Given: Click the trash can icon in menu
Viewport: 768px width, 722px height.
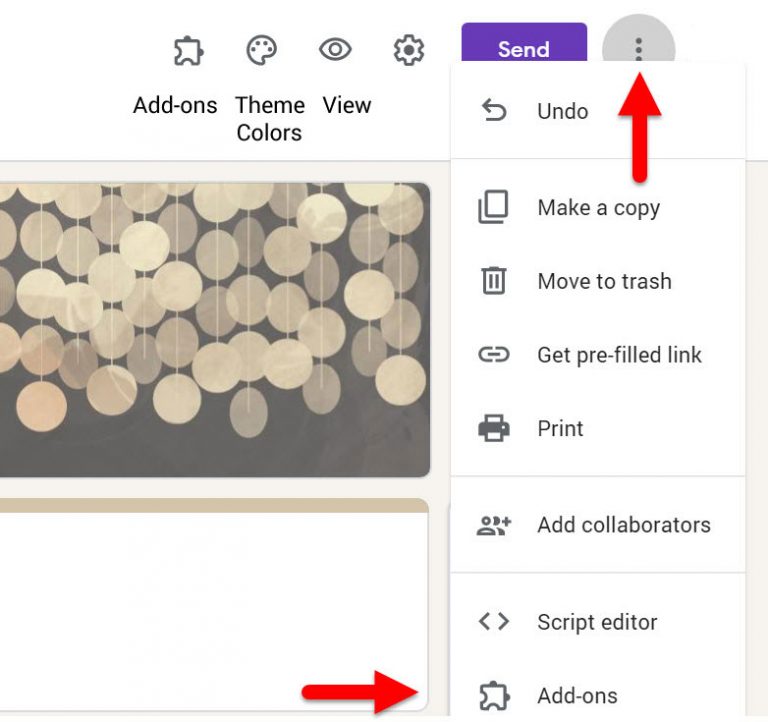Looking at the screenshot, I should click(494, 281).
